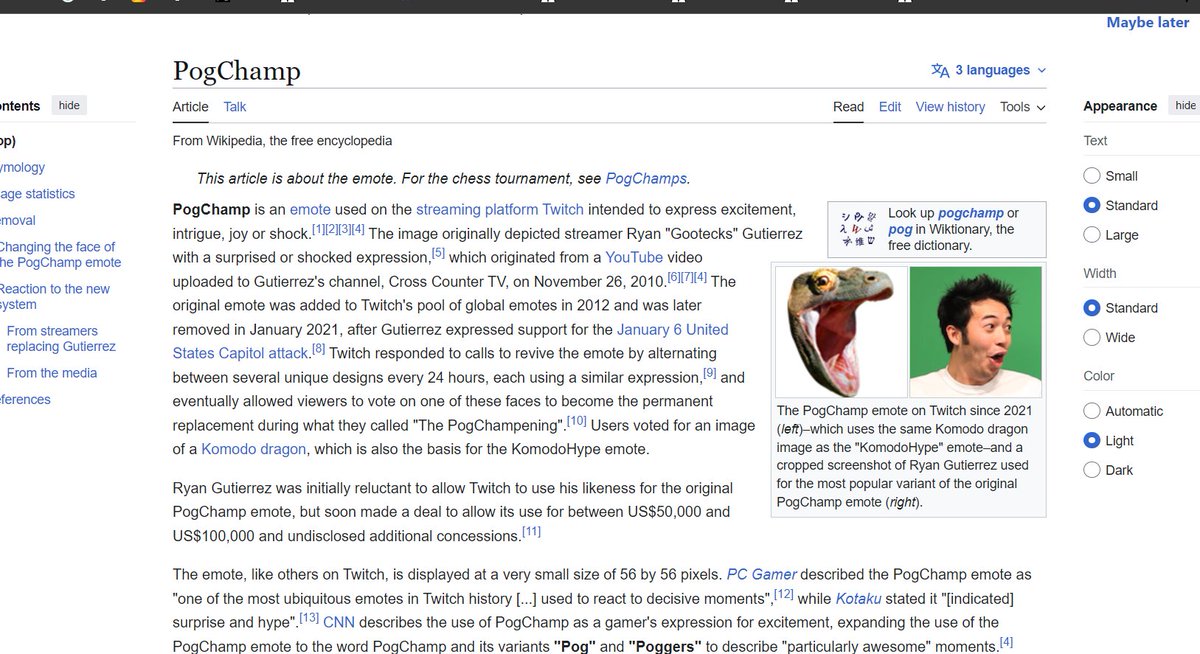Image resolution: width=1200 pixels, height=654 pixels.
Task: Select the Read tab
Action: 849,107
